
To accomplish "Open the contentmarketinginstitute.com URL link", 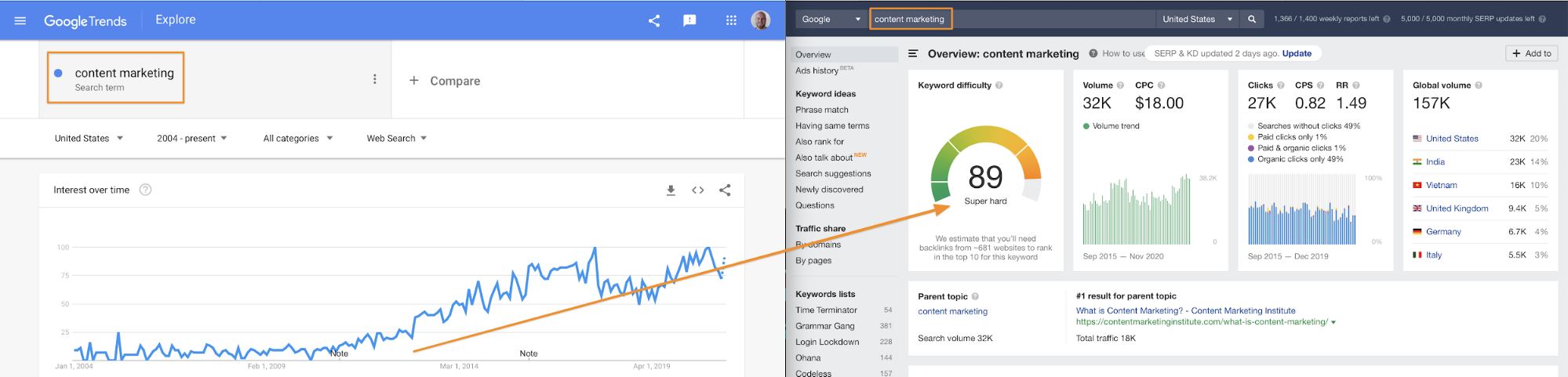I will 1202,321.
